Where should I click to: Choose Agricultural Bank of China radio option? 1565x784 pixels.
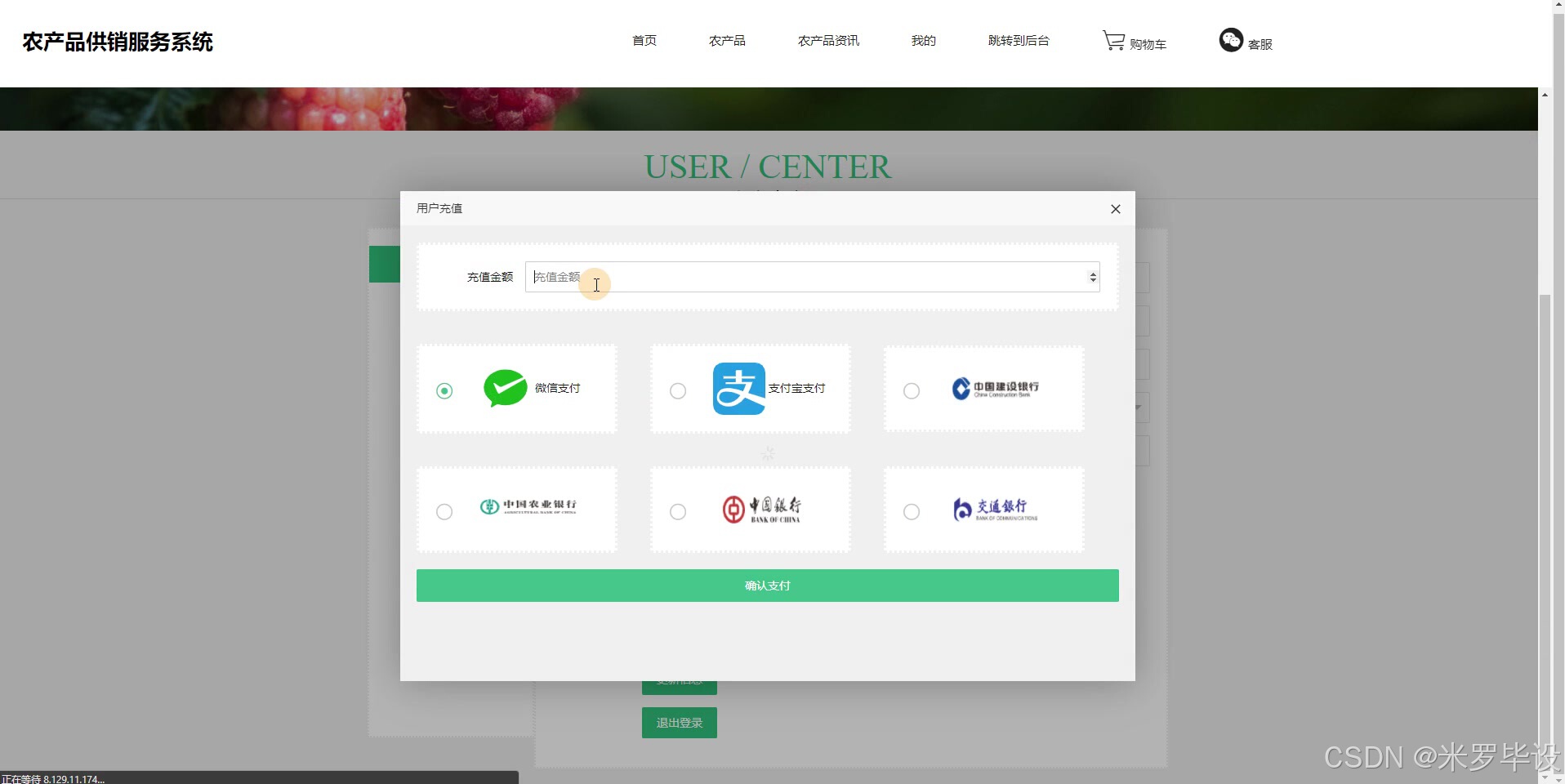click(444, 512)
